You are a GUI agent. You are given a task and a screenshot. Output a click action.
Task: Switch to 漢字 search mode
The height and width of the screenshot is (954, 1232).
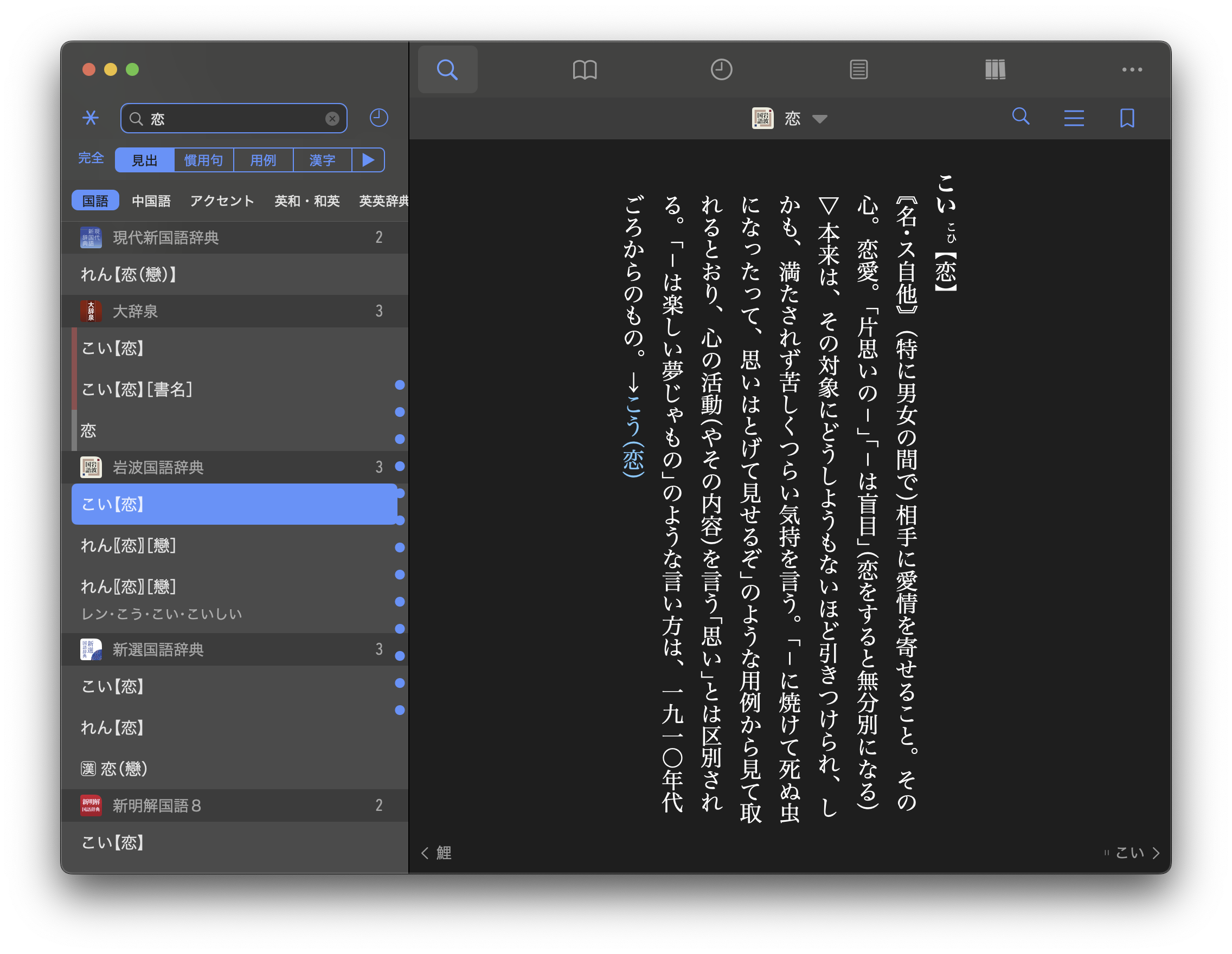point(322,160)
